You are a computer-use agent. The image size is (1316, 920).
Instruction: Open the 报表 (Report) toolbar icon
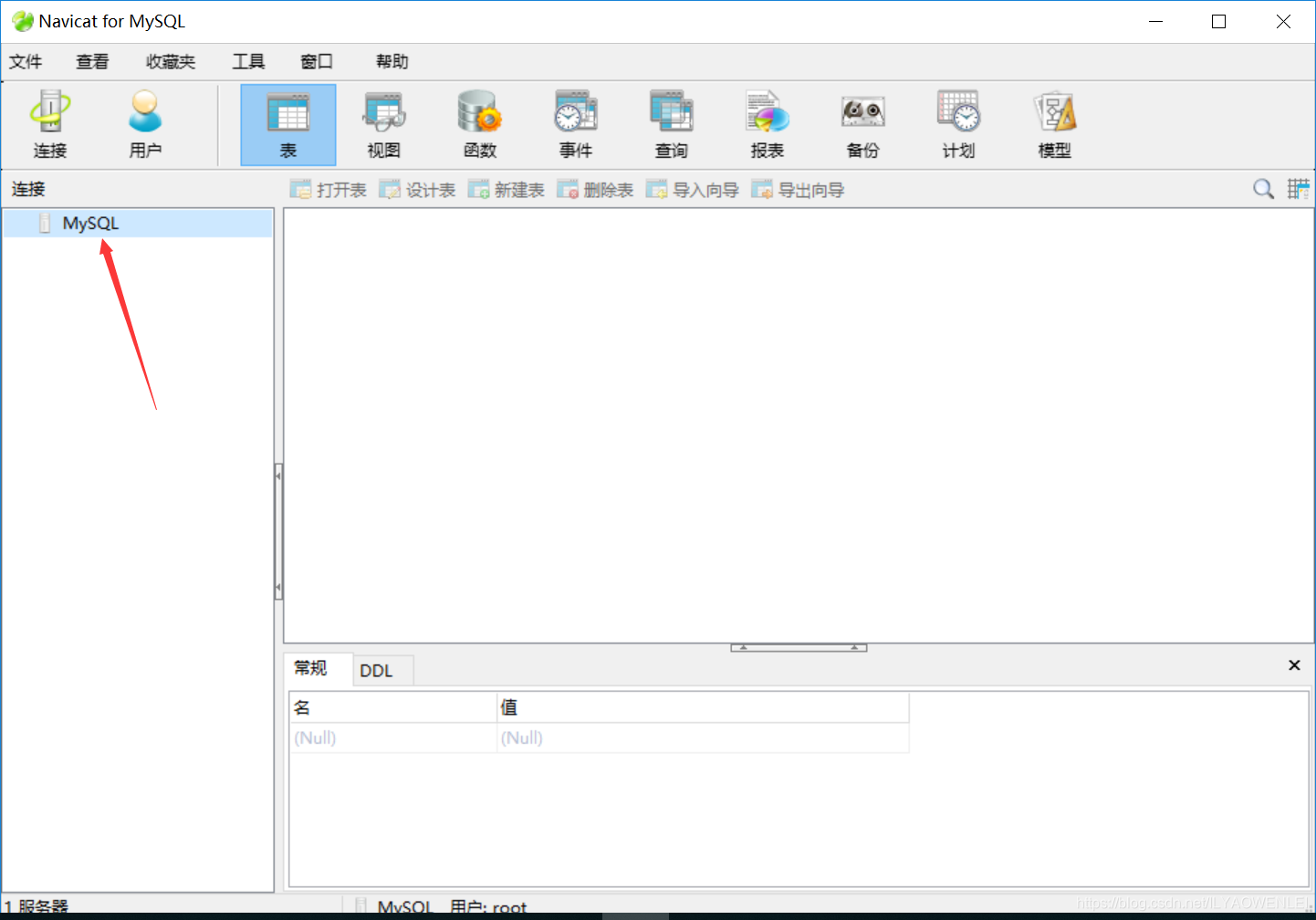tap(768, 124)
